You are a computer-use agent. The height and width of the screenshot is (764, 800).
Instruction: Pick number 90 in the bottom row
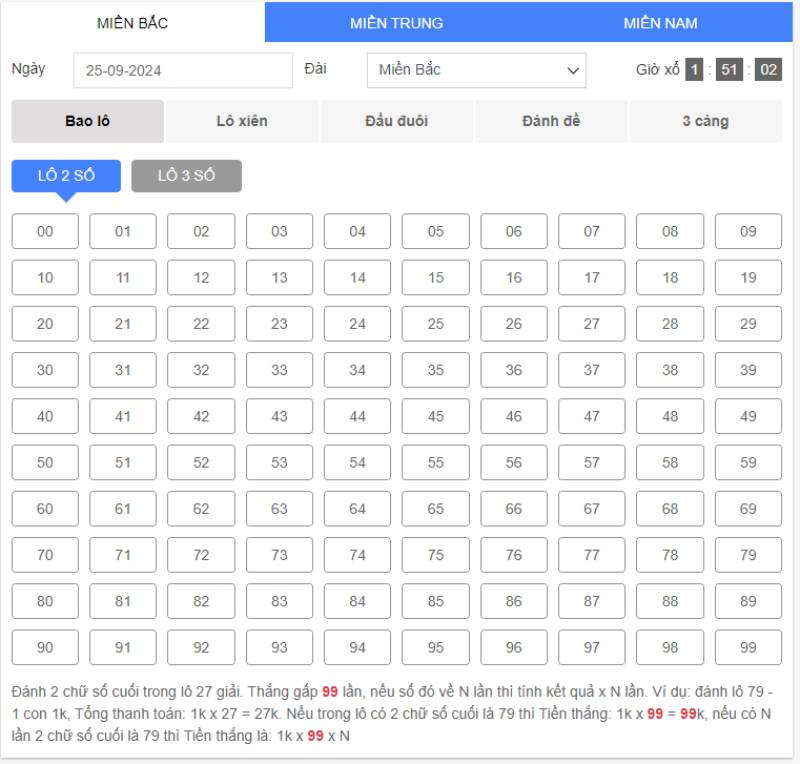tap(45, 647)
